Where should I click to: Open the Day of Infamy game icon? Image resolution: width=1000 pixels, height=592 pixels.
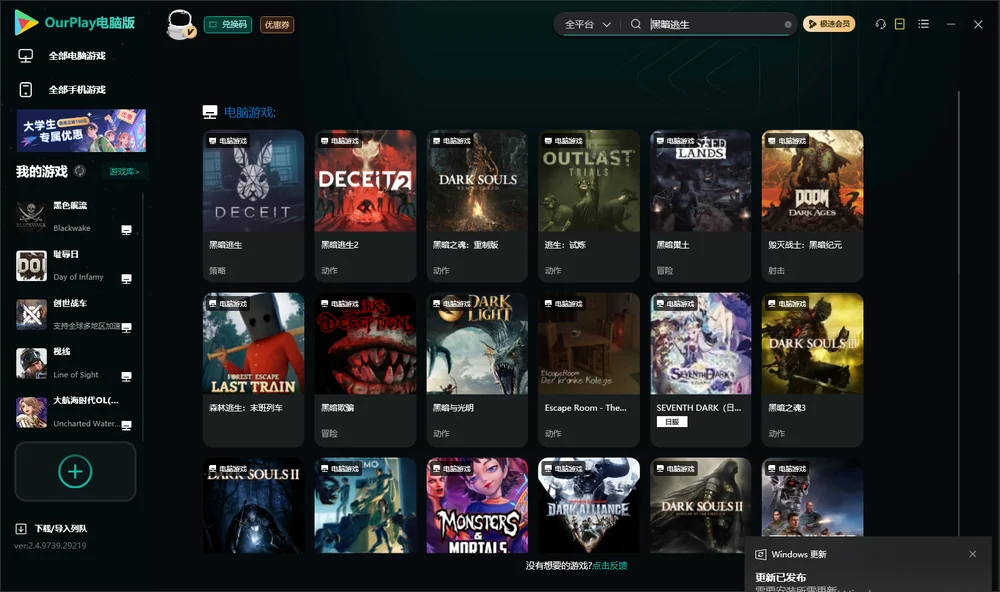click(31, 265)
